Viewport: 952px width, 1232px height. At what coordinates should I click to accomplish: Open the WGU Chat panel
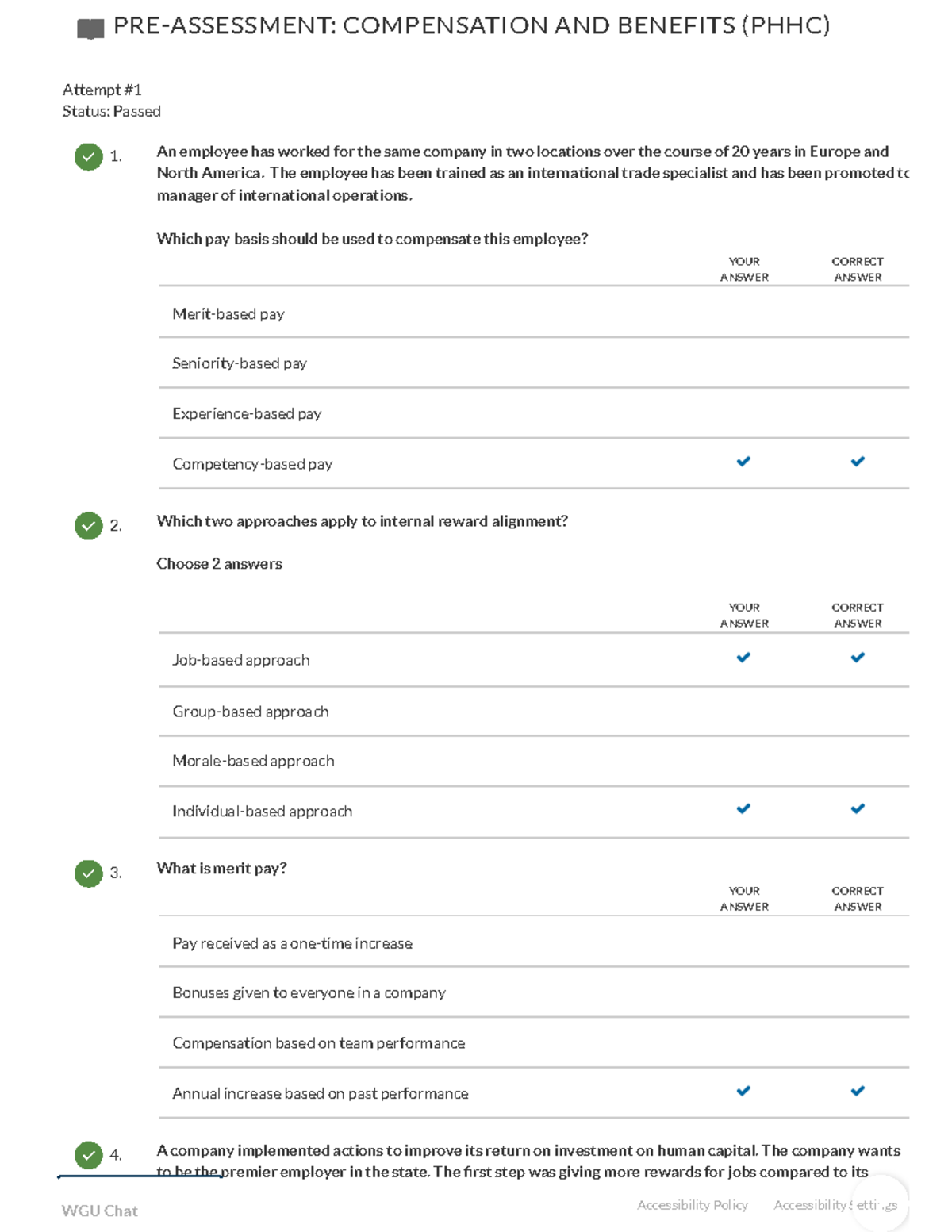tap(100, 1211)
